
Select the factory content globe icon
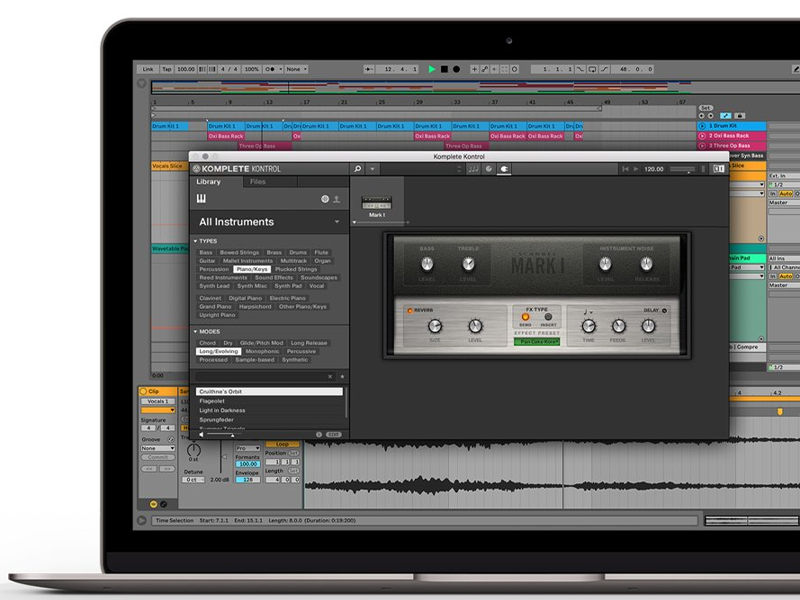325,199
